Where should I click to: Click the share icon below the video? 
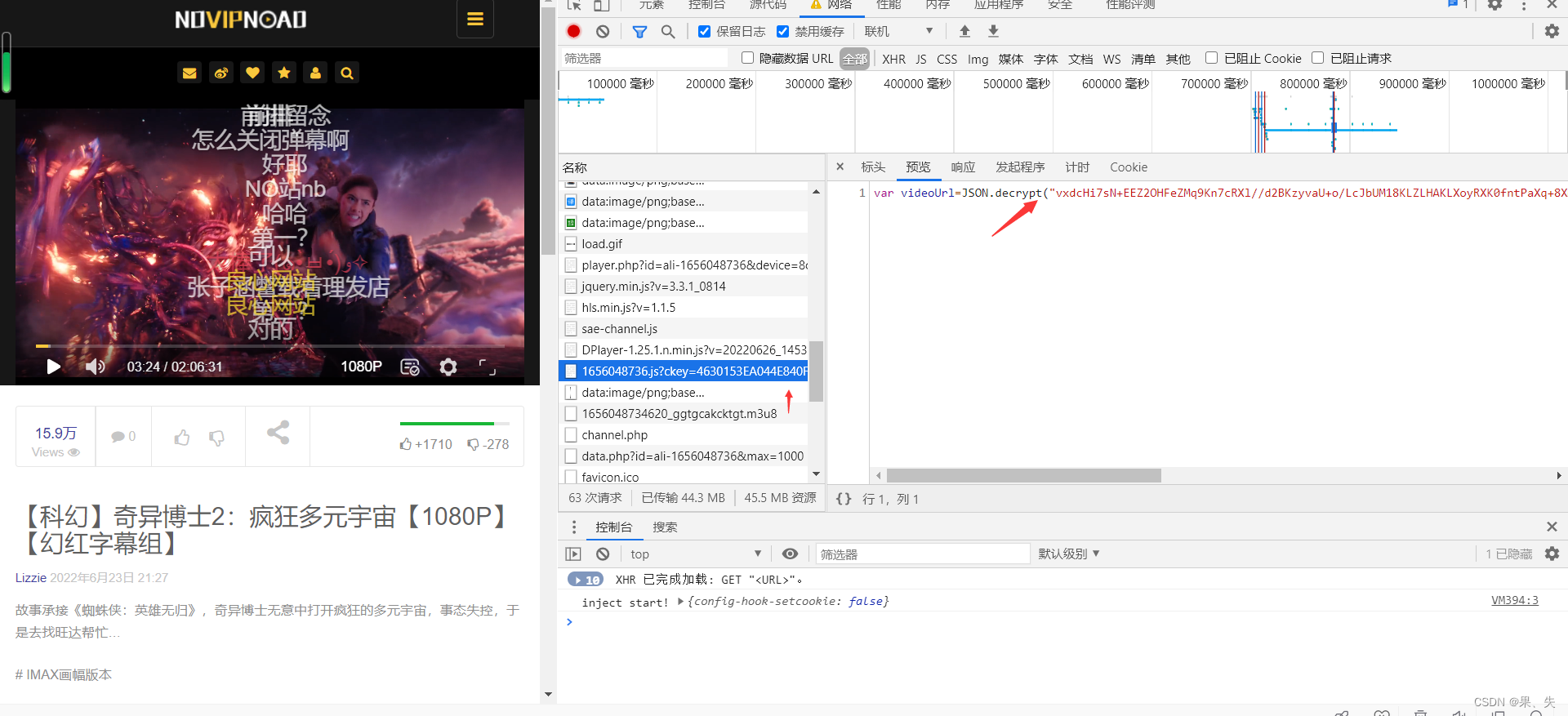click(278, 432)
